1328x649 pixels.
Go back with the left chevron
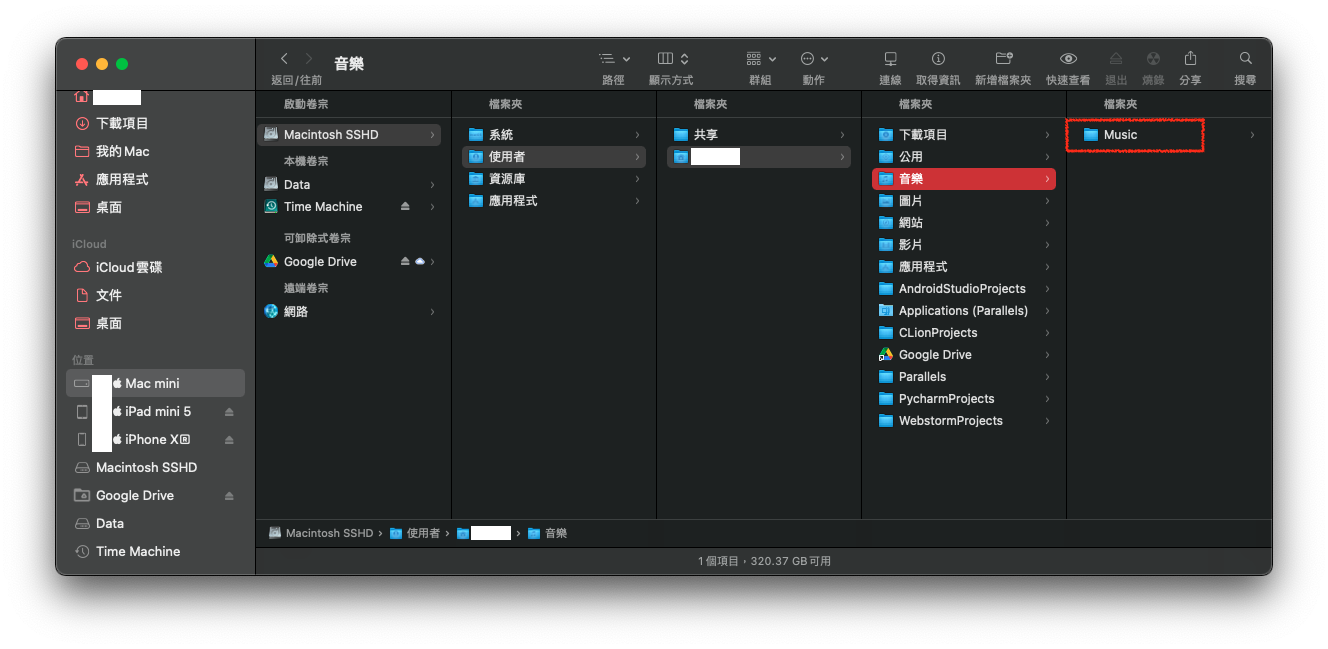click(x=284, y=59)
